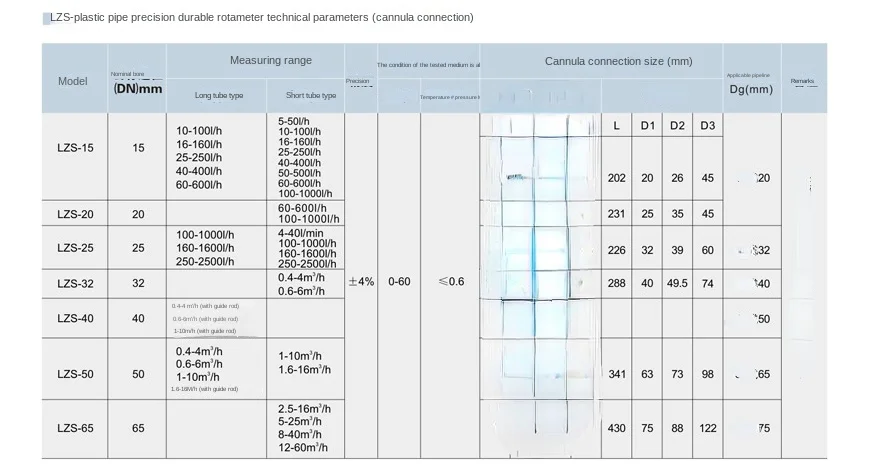This screenshot has width=869, height=471.
Task: Select D2 value '49.5'
Action: 677,284
